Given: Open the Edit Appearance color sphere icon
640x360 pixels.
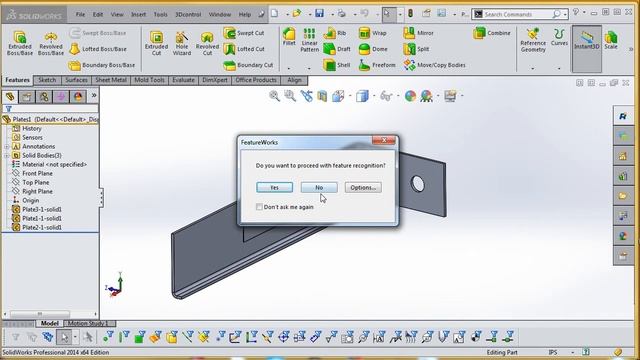Looking at the screenshot, I should click(x=410, y=96).
